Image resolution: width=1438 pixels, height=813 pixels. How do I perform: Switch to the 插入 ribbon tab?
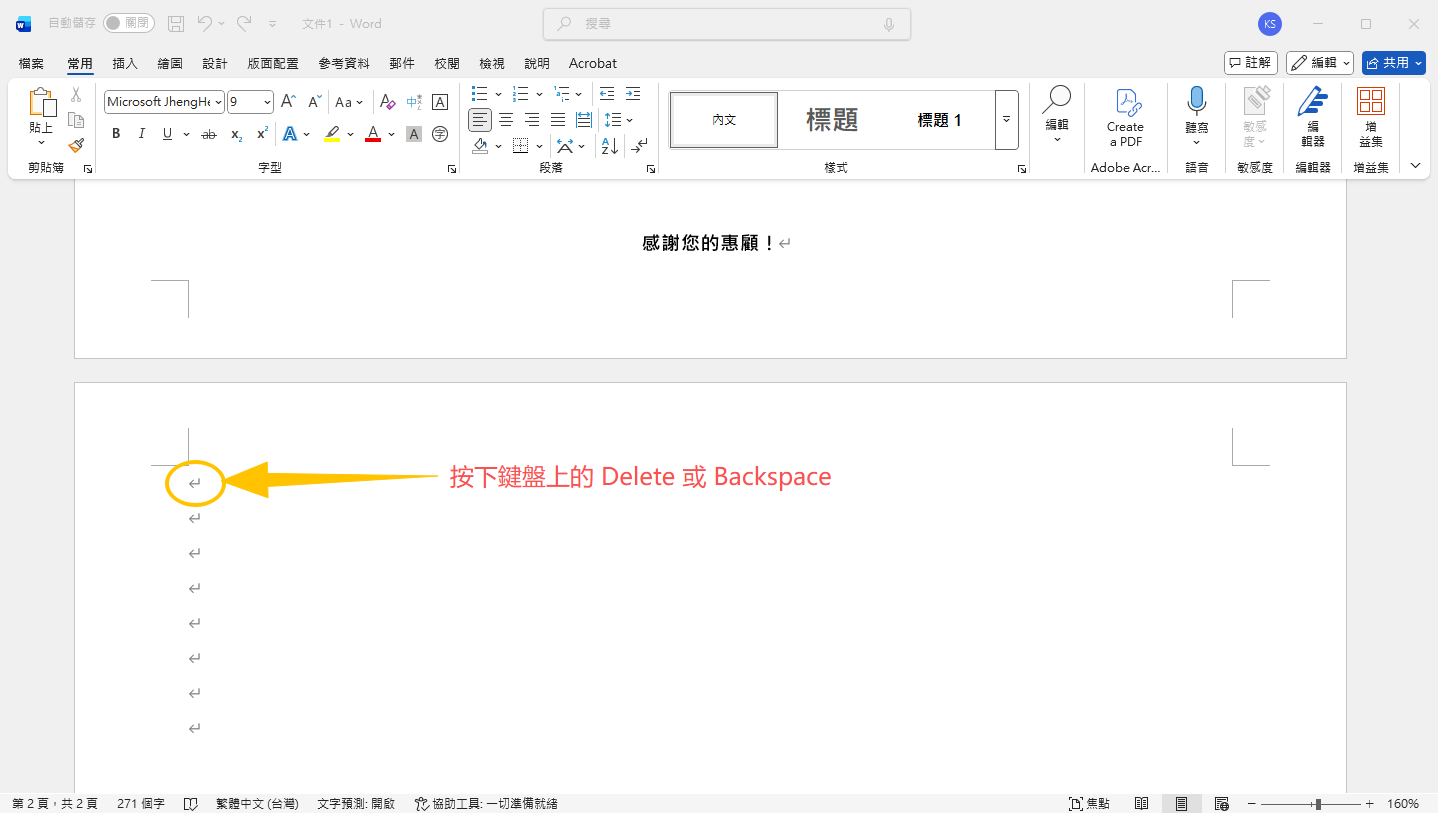tap(124, 62)
